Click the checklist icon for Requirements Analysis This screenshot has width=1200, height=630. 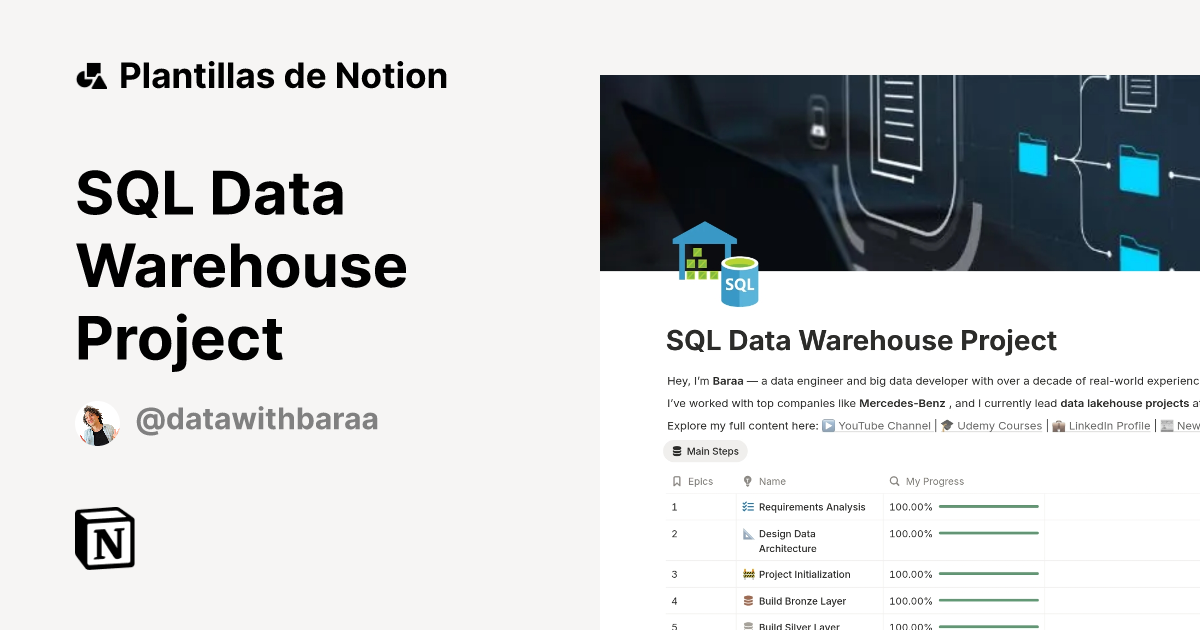point(747,506)
